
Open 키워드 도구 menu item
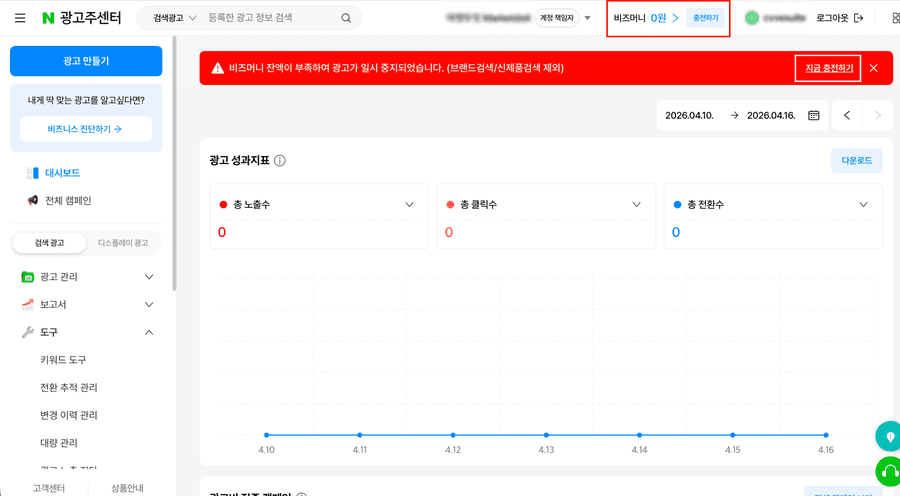pos(63,360)
